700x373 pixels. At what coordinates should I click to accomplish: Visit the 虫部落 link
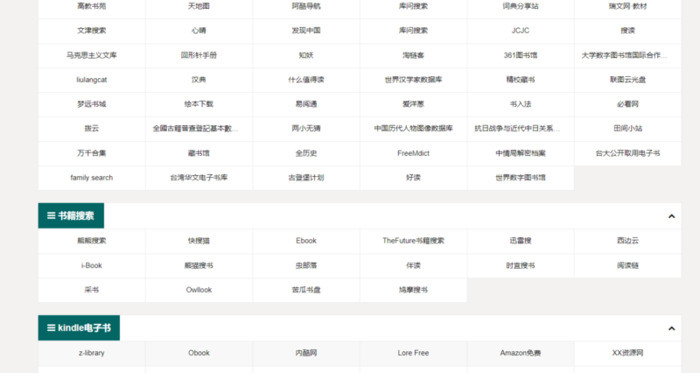306,265
